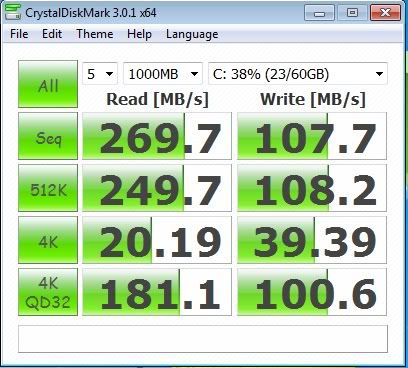Open the Help menu
Viewport: 408px width, 368px height.
[x=139, y=34]
